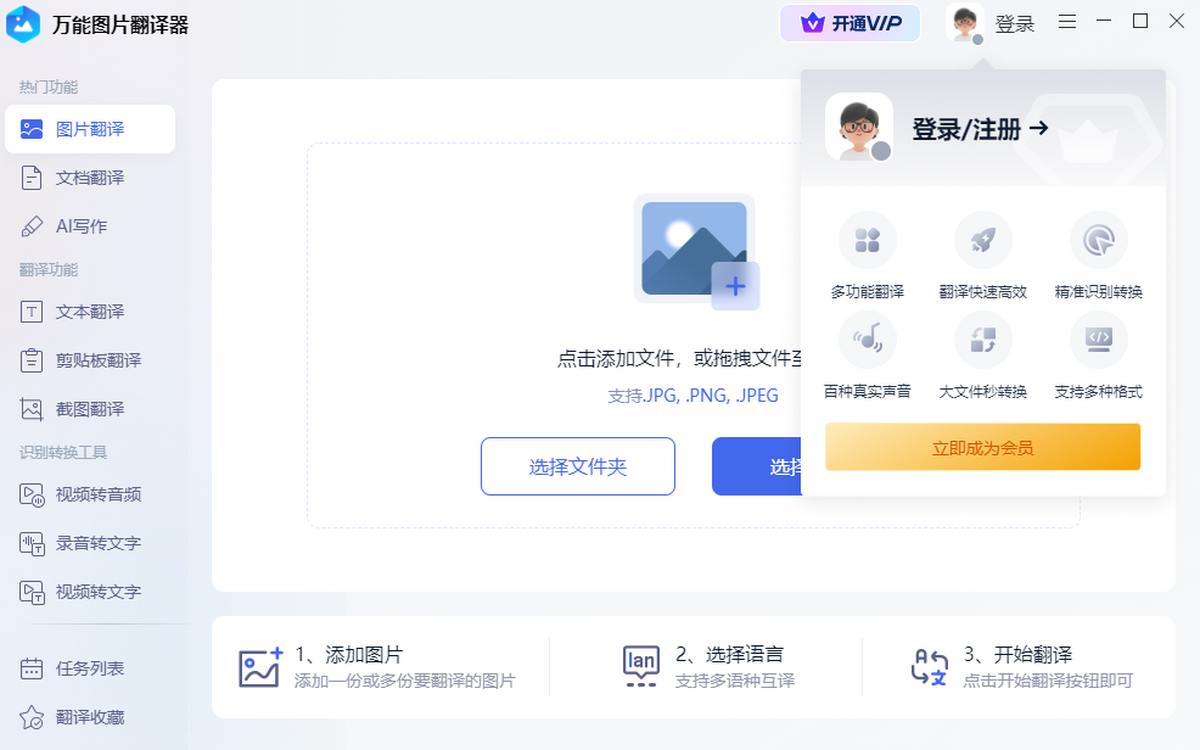1200x750 pixels.
Task: Click the 支持多种格式 icon
Action: click(x=1098, y=340)
